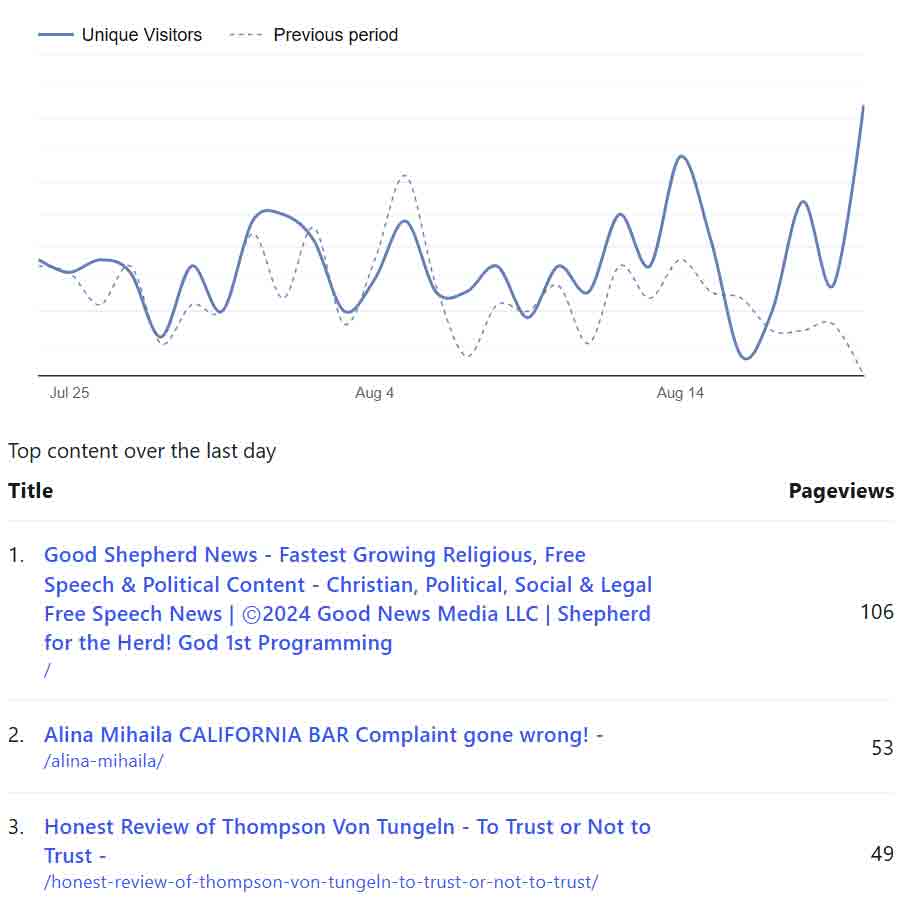This screenshot has width=904, height=898.
Task: Select the Aug 4 axis label
Action: 375,393
